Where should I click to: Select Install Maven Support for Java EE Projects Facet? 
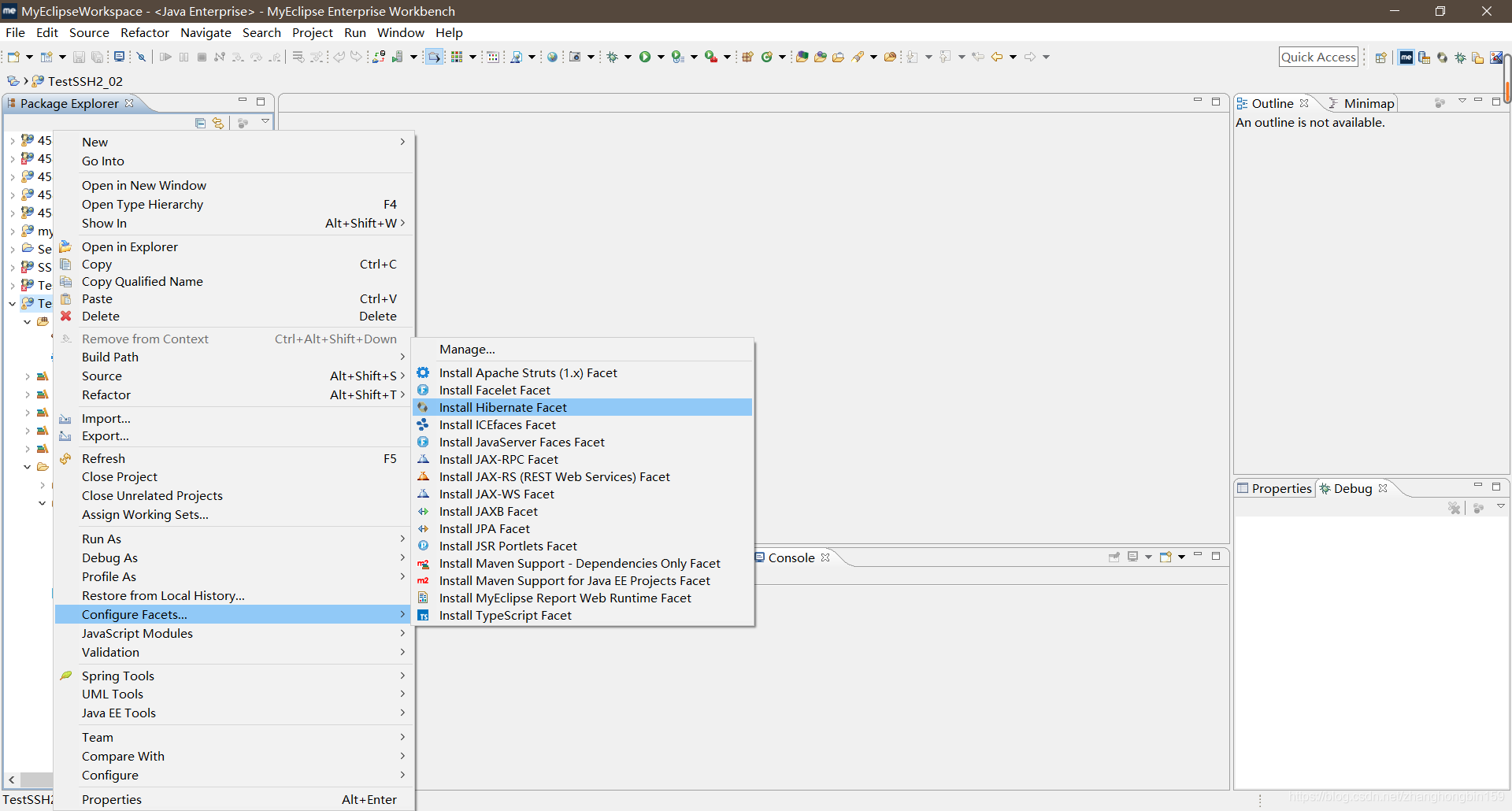click(583, 580)
